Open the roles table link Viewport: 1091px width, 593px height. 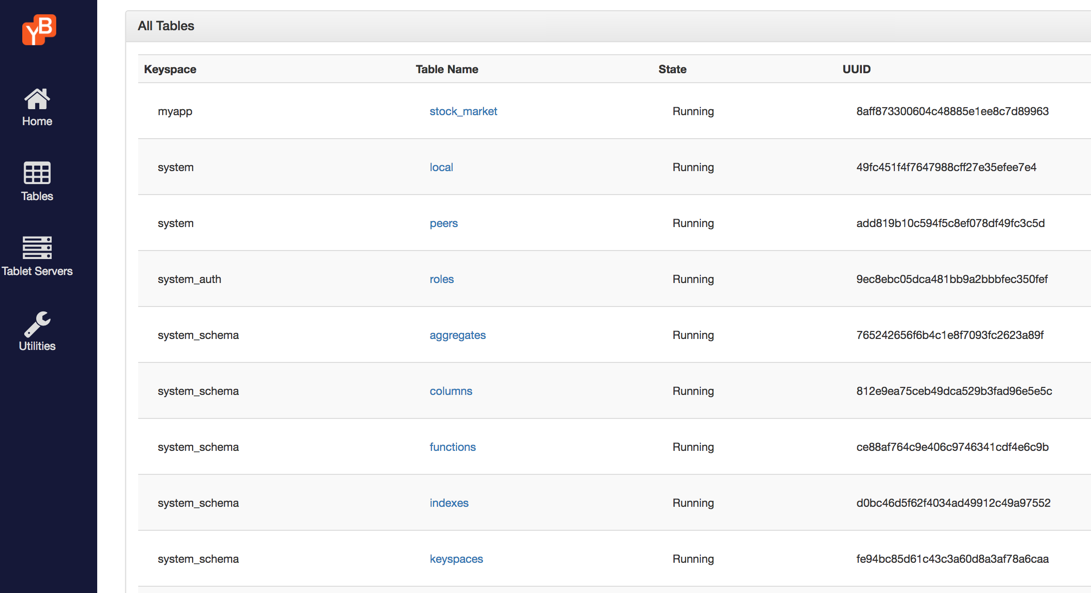coord(441,280)
